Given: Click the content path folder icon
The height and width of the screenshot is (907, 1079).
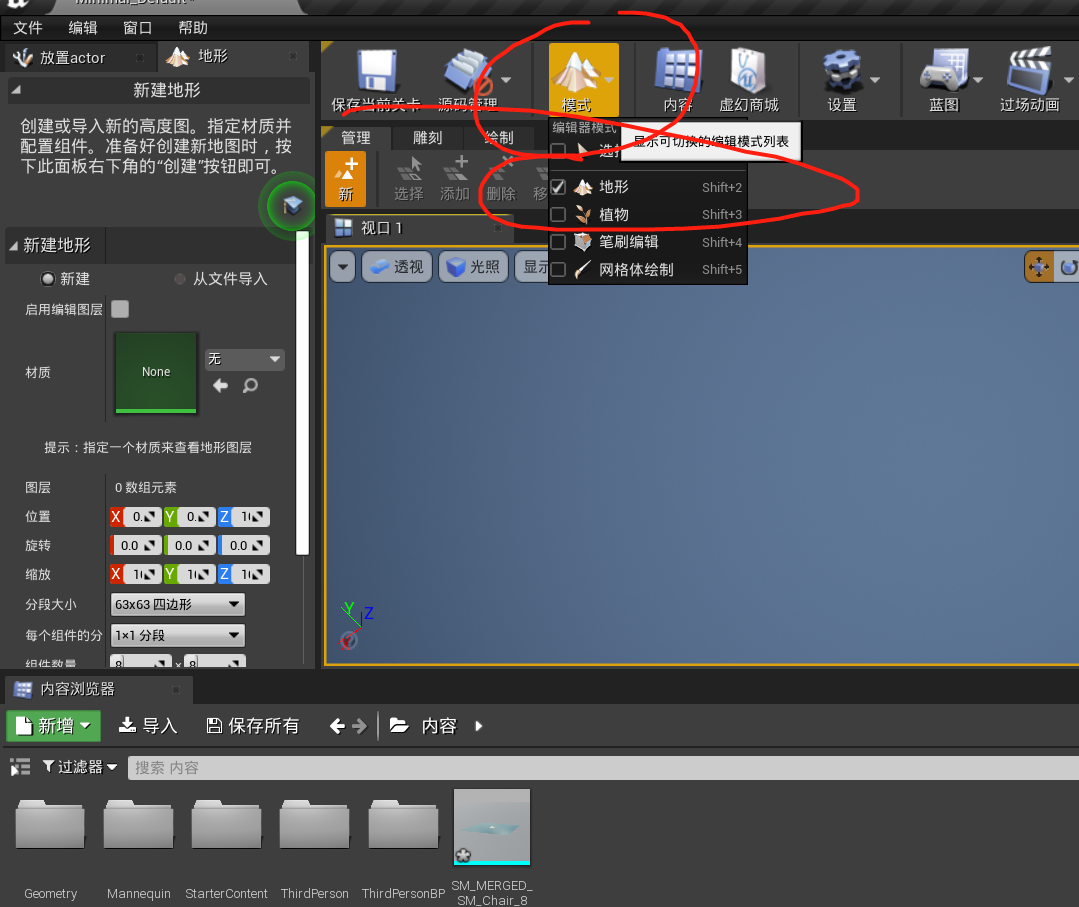Looking at the screenshot, I should [x=399, y=725].
